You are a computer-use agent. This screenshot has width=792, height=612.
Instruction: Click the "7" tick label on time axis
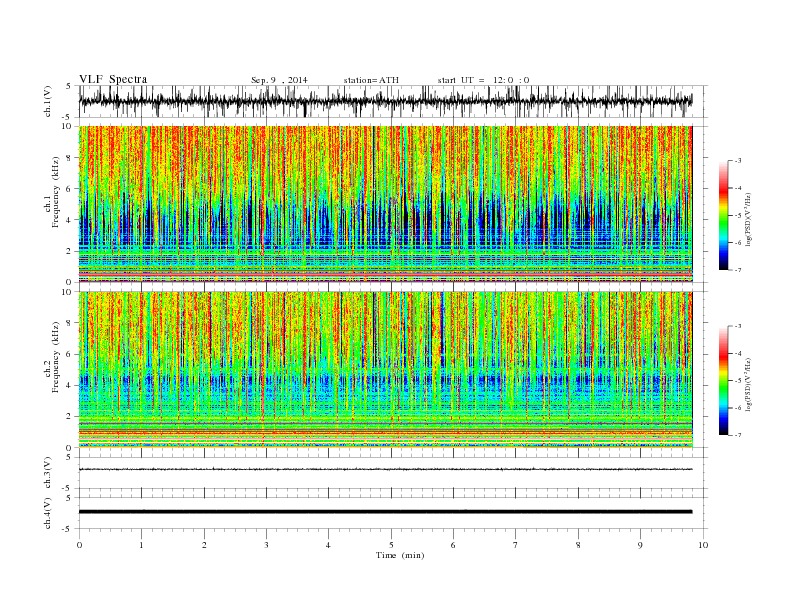coord(516,545)
